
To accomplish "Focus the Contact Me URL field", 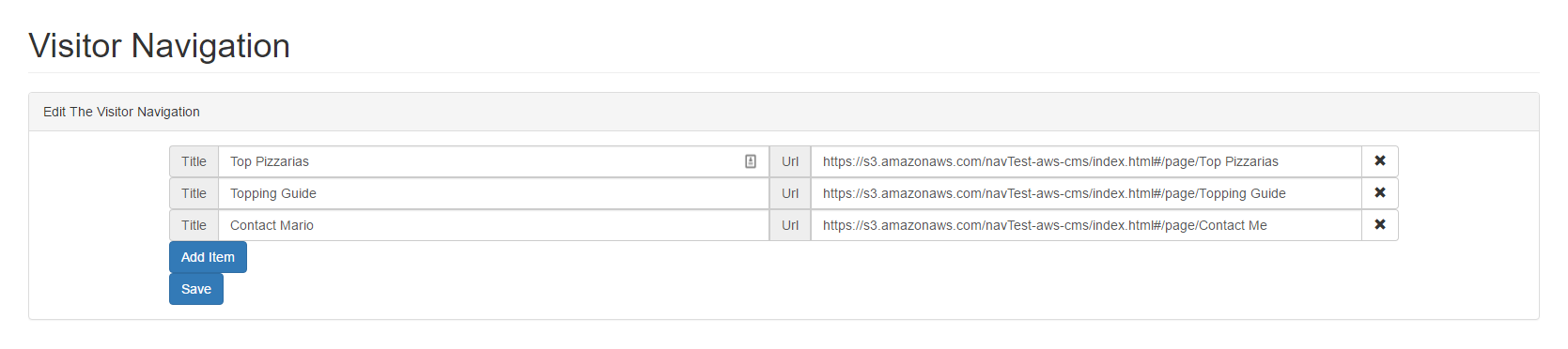I will click(1086, 225).
